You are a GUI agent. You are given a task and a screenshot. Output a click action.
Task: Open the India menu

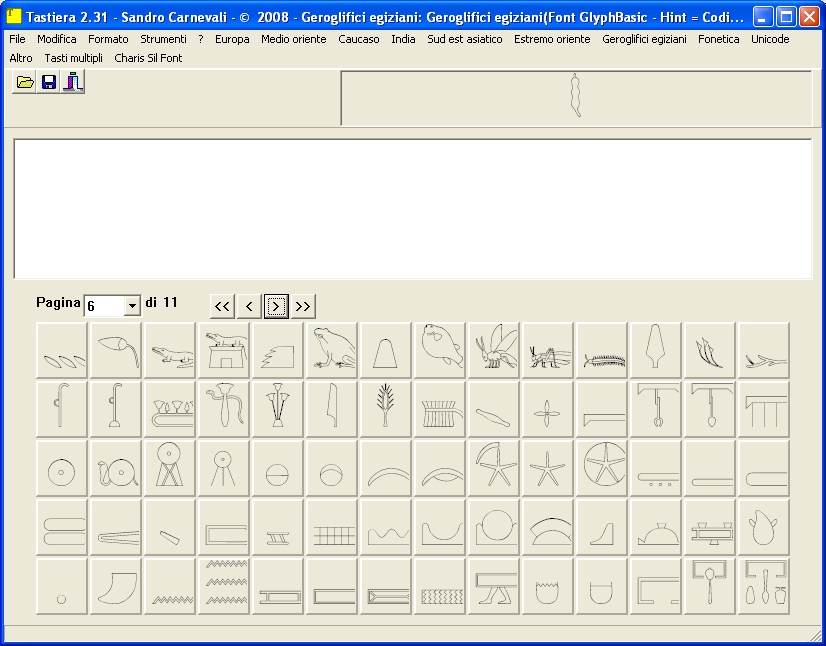click(x=403, y=39)
